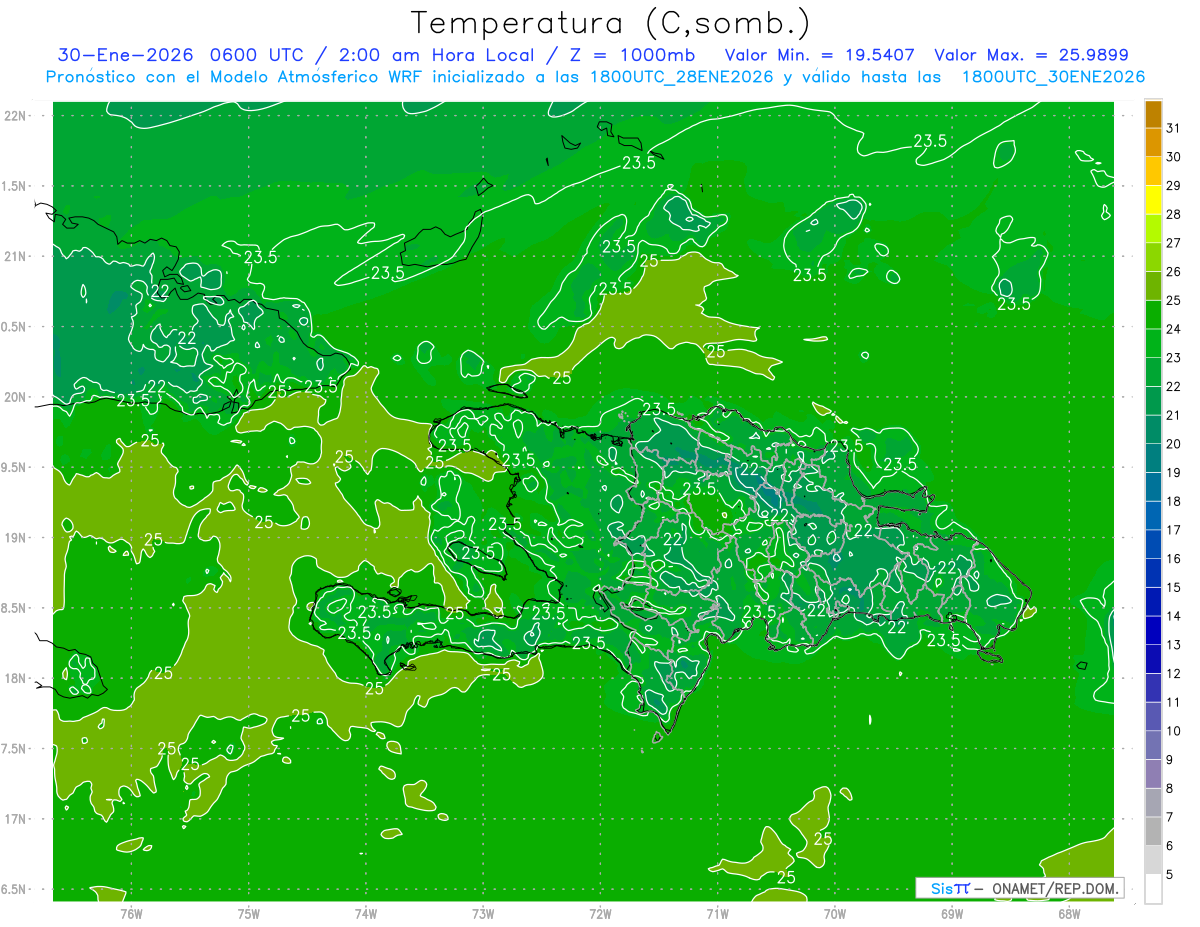
Task: Click the dark orange swatch above legend value 31
Action: point(1153,114)
